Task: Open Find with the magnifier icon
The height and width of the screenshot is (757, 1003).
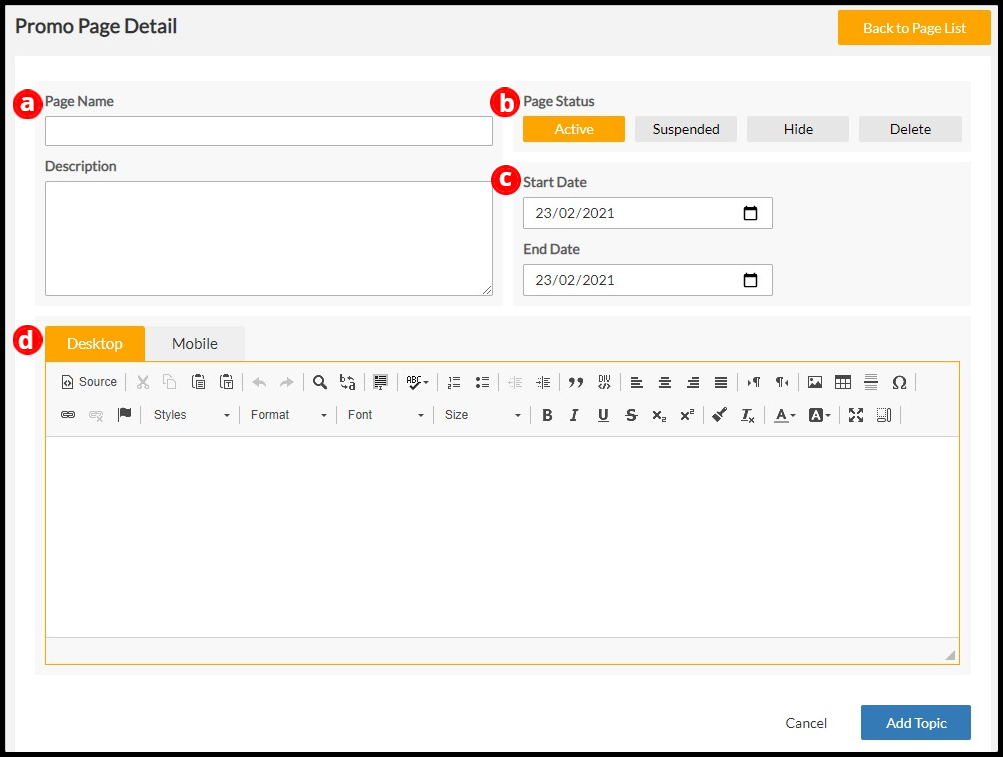Action: (x=320, y=382)
